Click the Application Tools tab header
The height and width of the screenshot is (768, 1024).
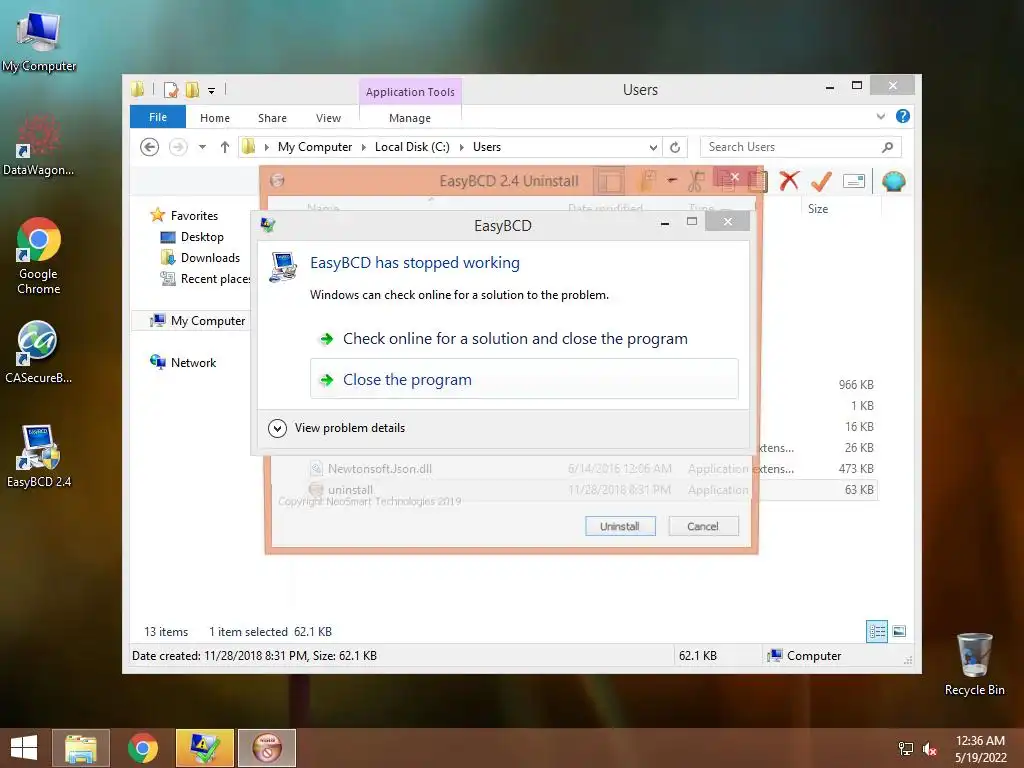coord(410,92)
